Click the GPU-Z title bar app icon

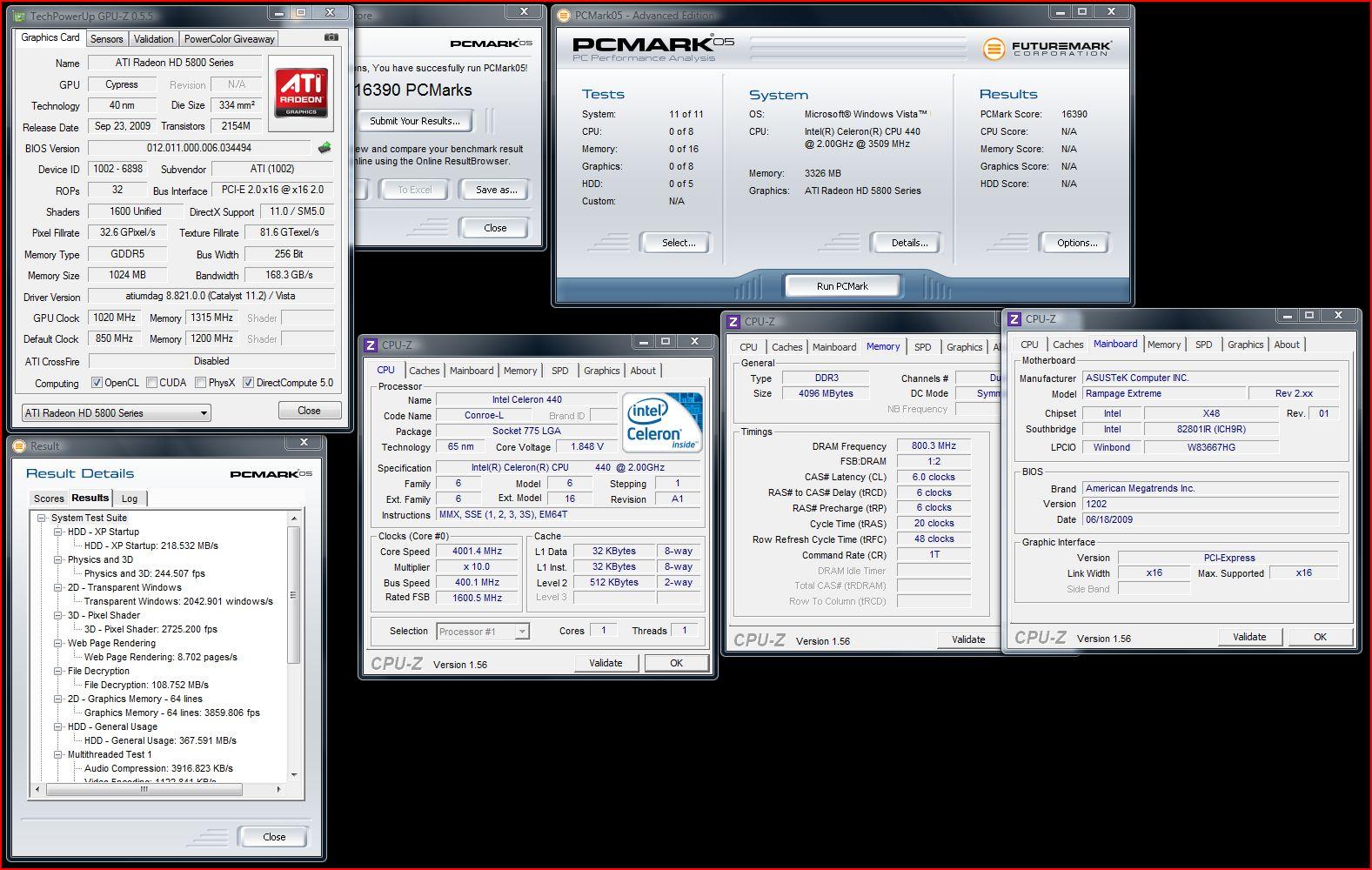[19, 16]
